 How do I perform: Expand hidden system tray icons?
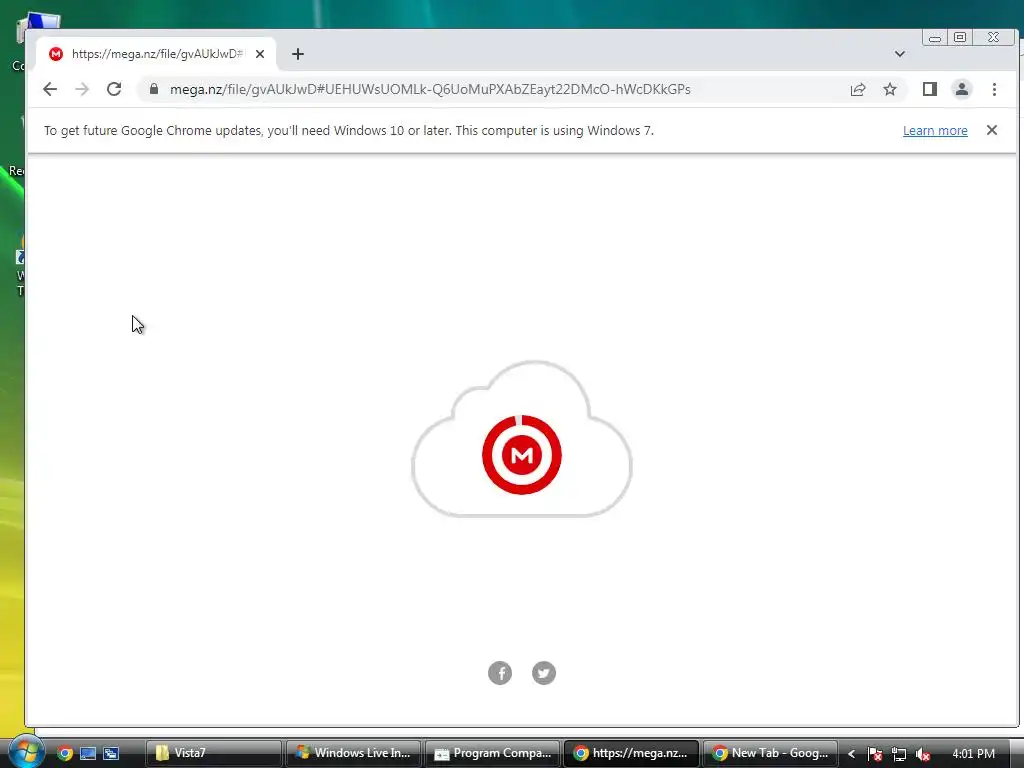click(x=851, y=754)
